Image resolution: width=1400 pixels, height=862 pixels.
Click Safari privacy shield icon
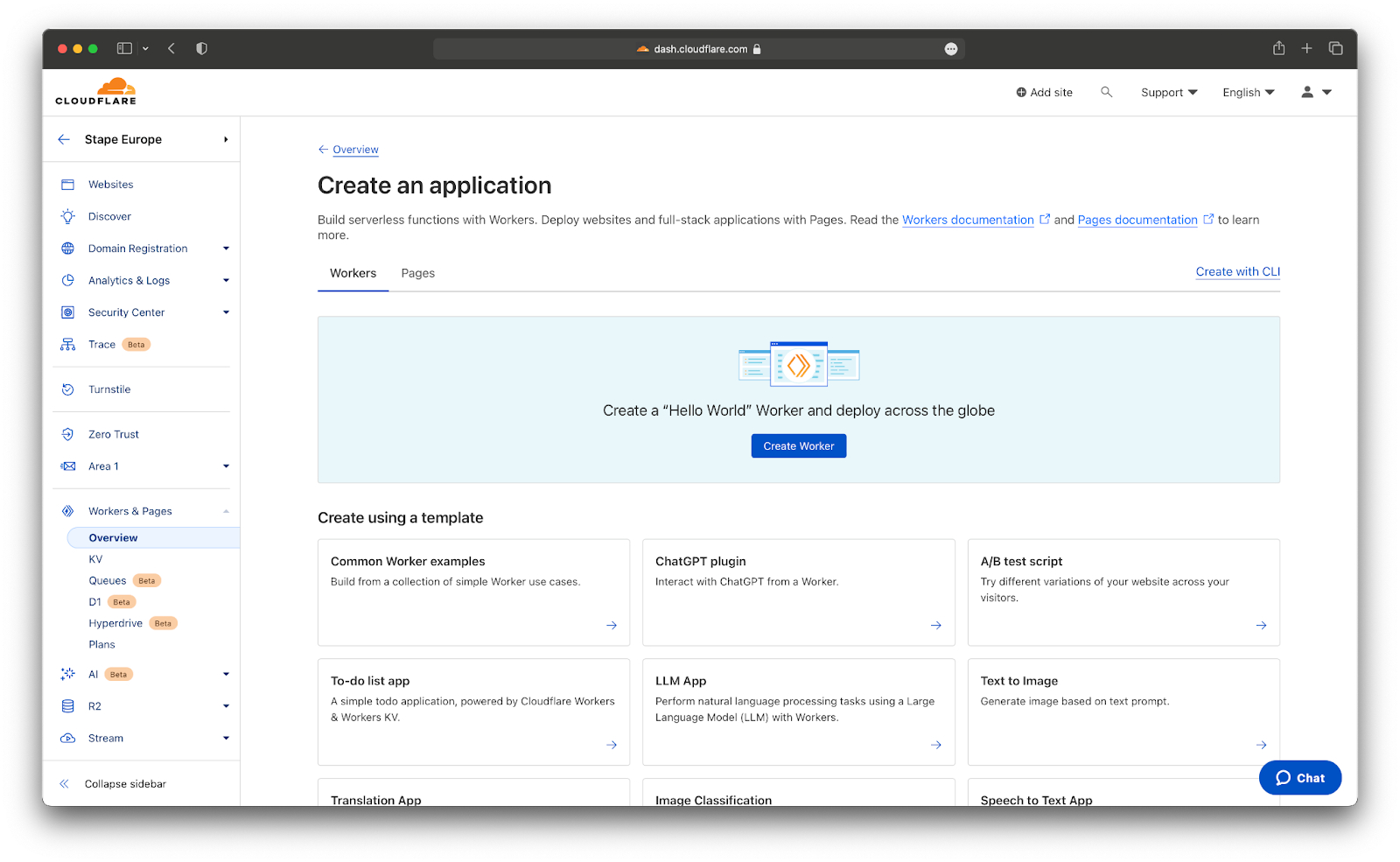click(201, 48)
